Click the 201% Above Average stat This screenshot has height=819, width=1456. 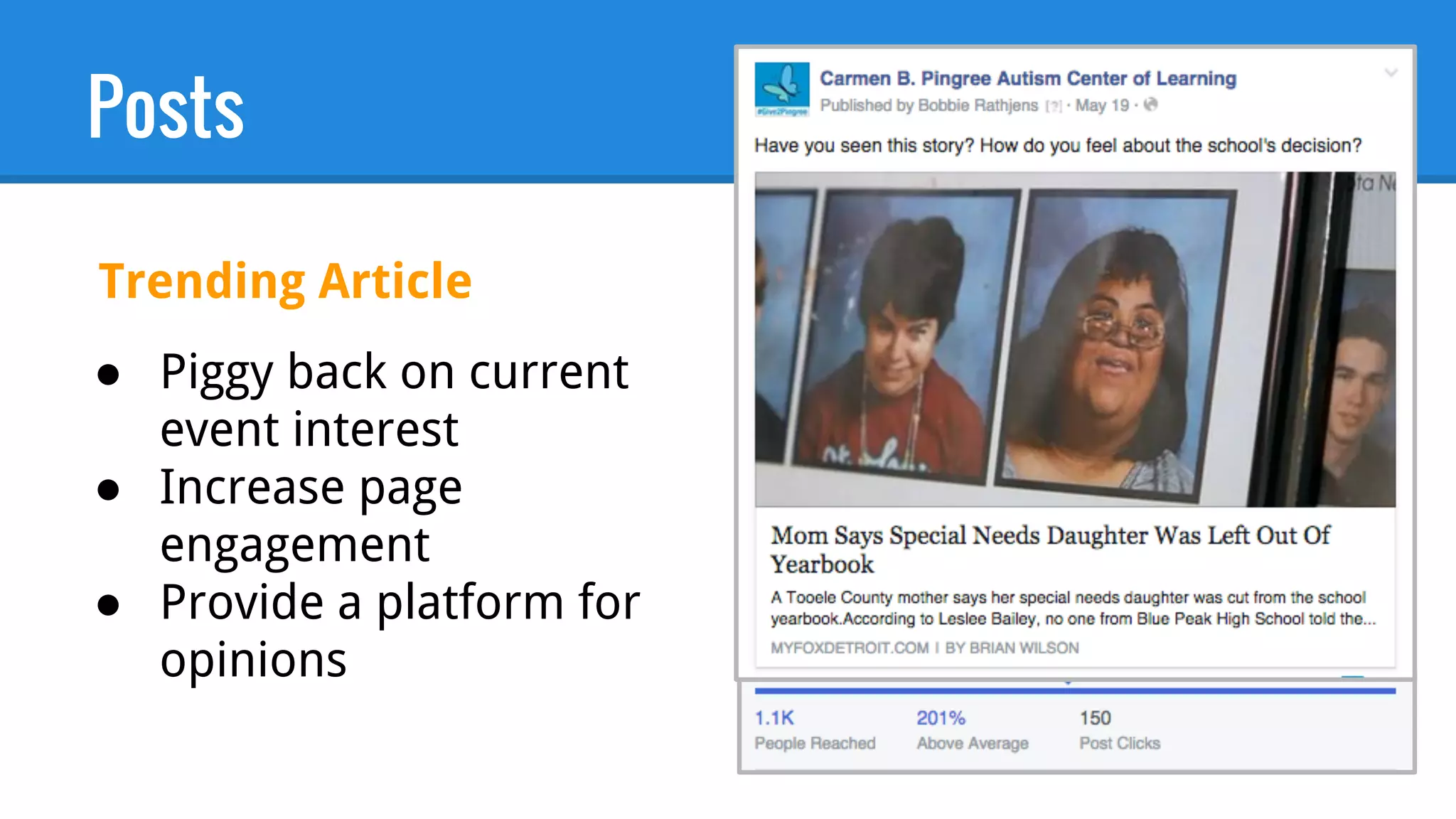tap(972, 729)
